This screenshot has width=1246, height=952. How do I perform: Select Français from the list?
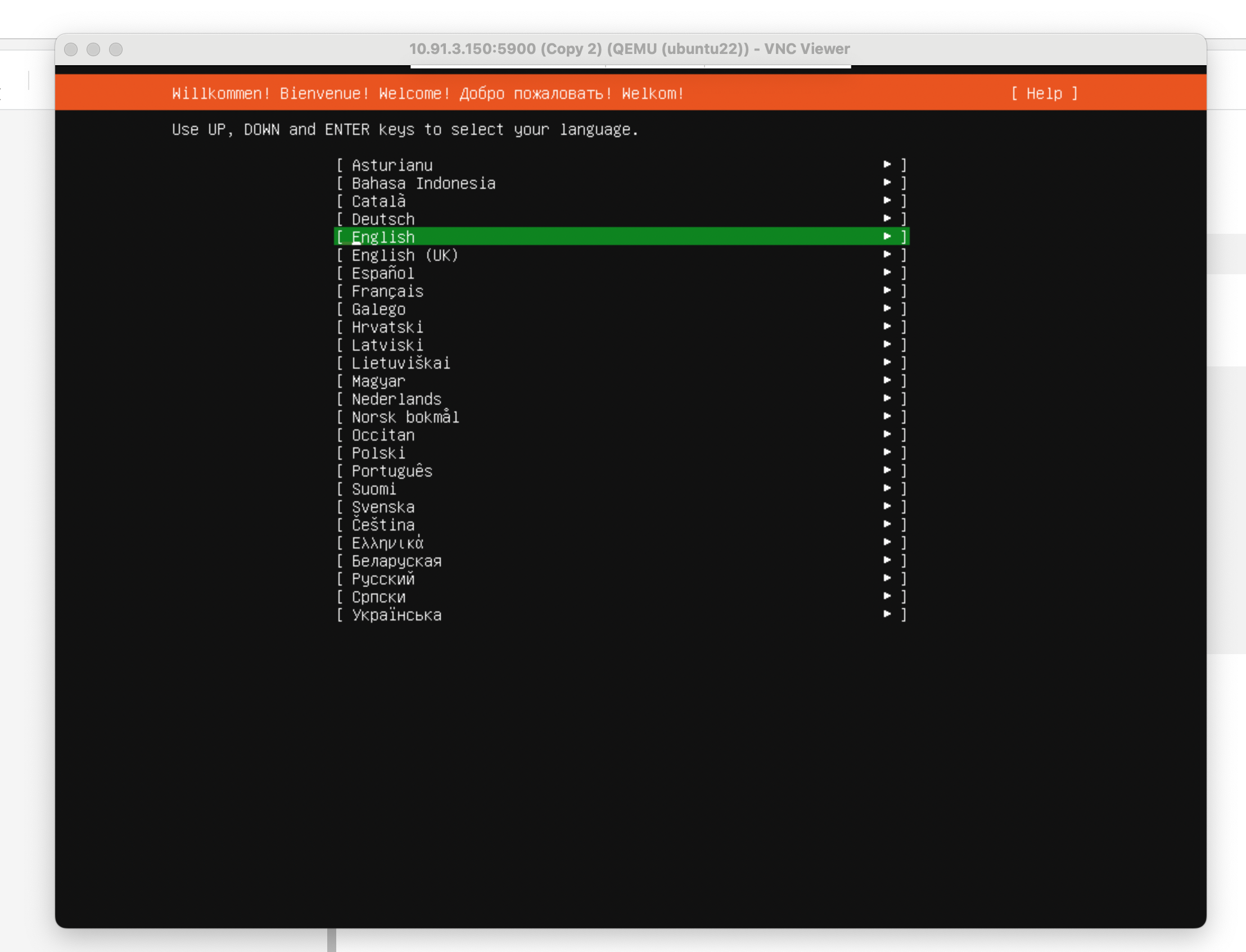(387, 291)
